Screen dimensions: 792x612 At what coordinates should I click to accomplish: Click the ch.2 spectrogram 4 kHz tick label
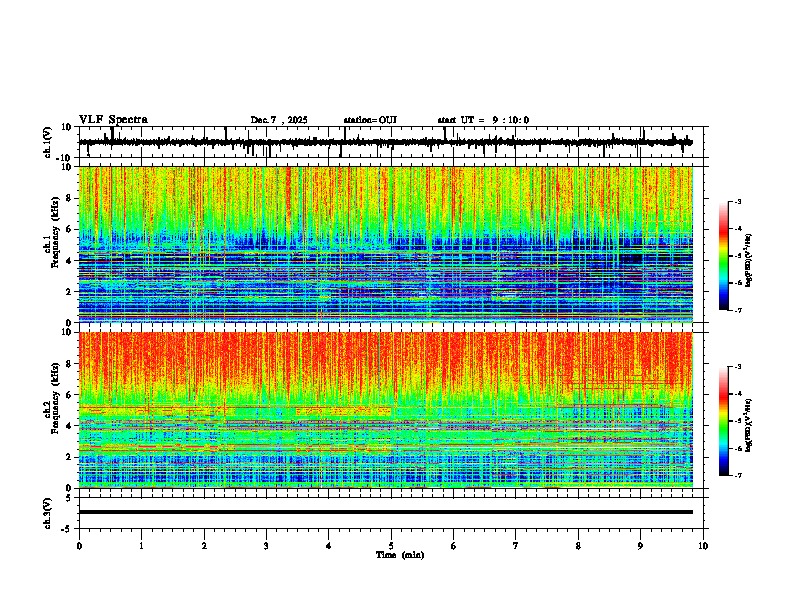69,426
